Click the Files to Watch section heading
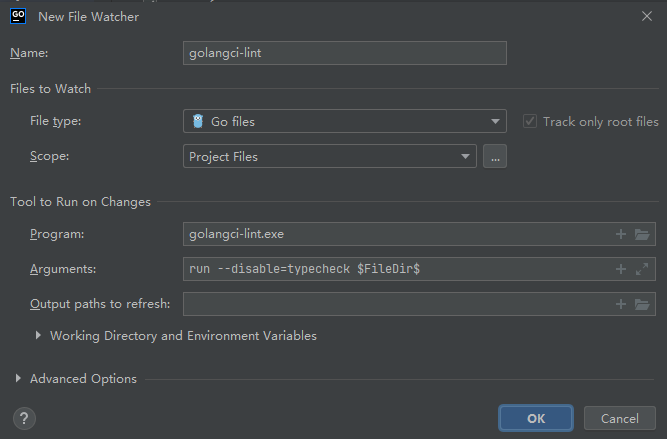667x439 pixels. click(x=50, y=88)
